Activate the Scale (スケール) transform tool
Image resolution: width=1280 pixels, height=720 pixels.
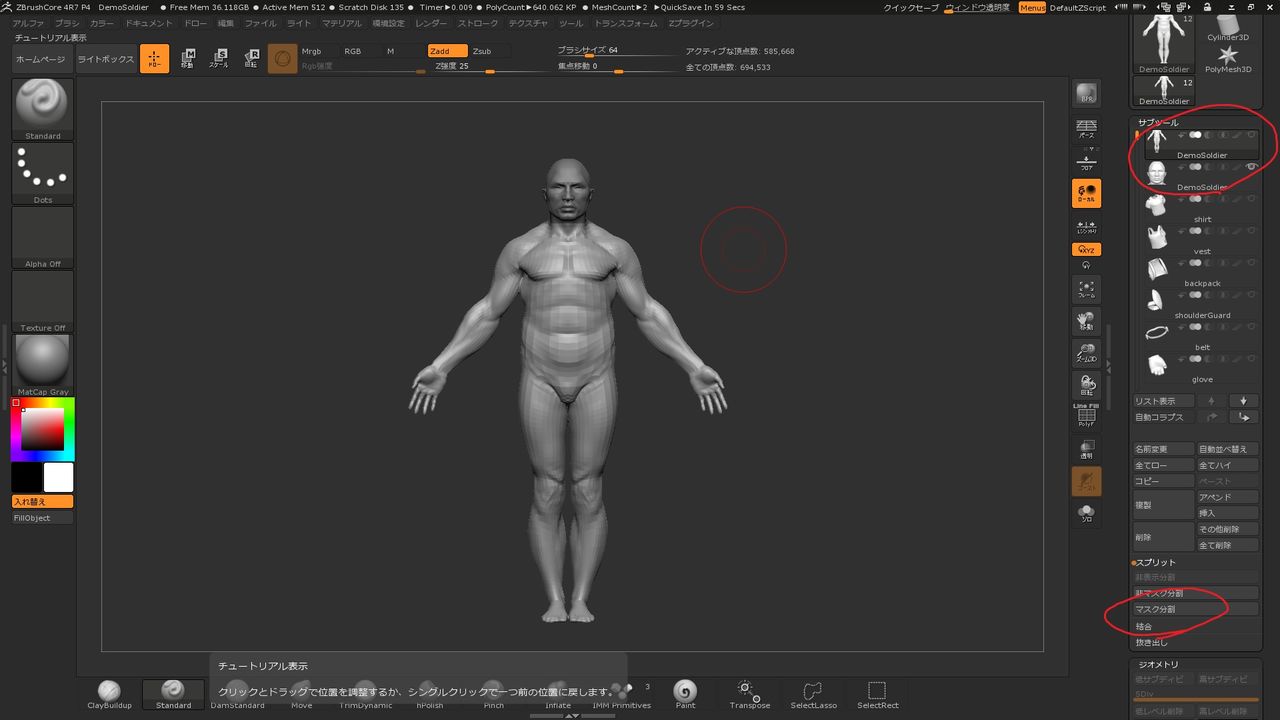218,59
